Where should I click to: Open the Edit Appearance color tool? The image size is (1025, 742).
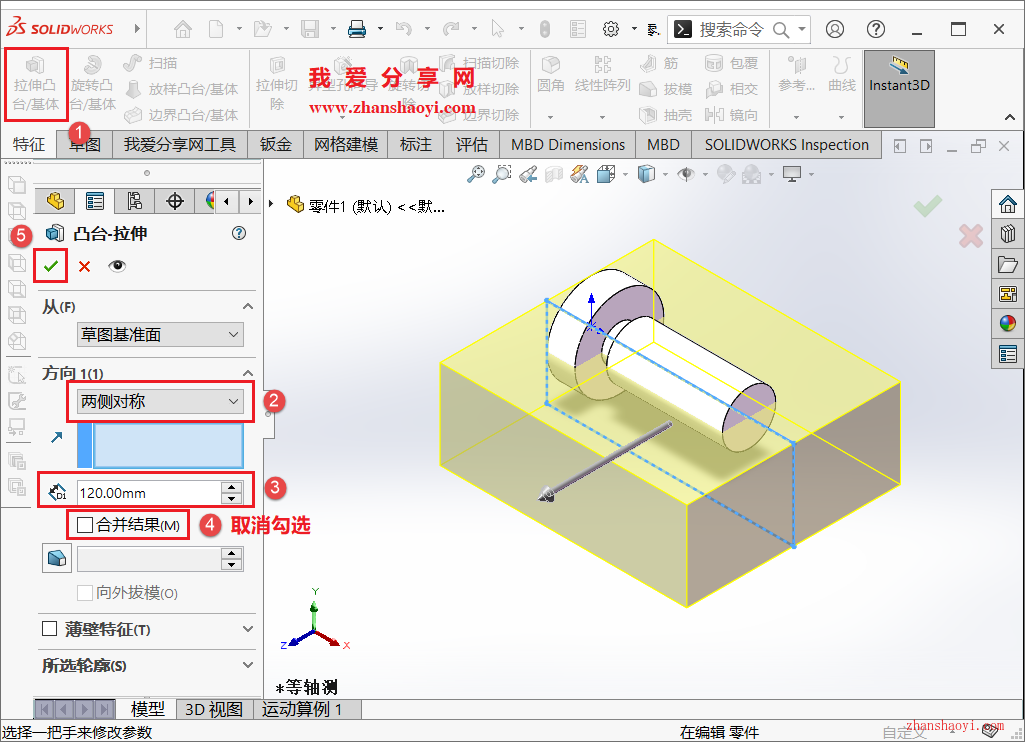tap(725, 174)
